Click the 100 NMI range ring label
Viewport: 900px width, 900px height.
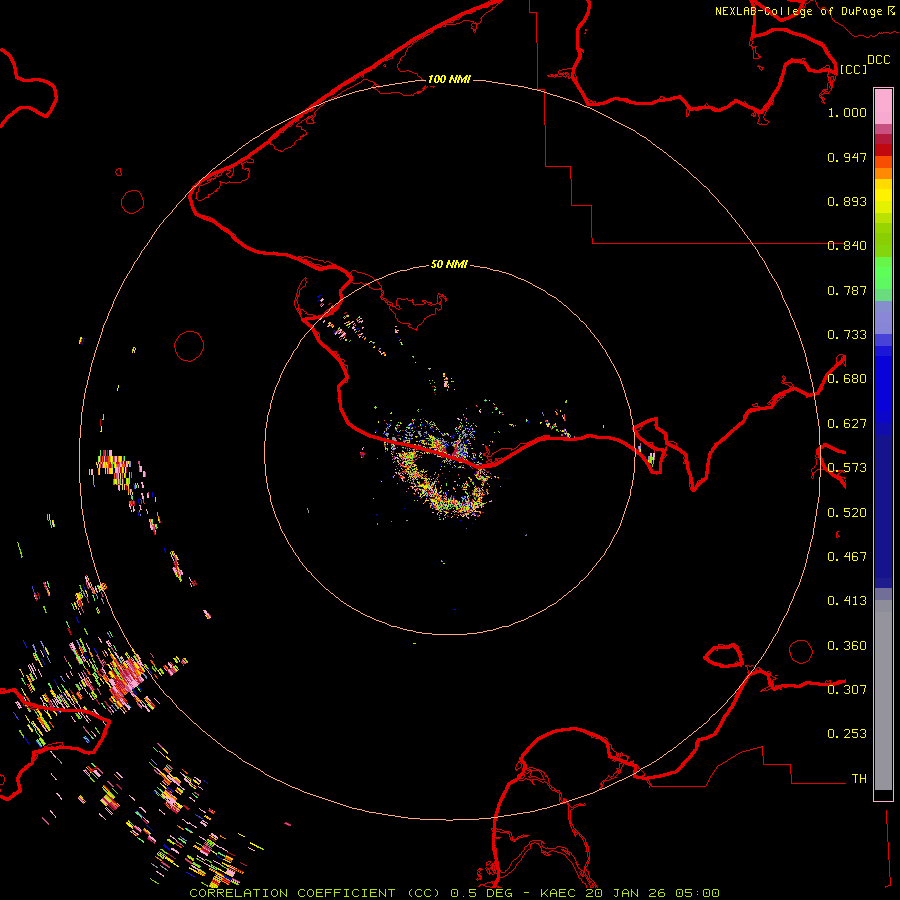(x=449, y=79)
